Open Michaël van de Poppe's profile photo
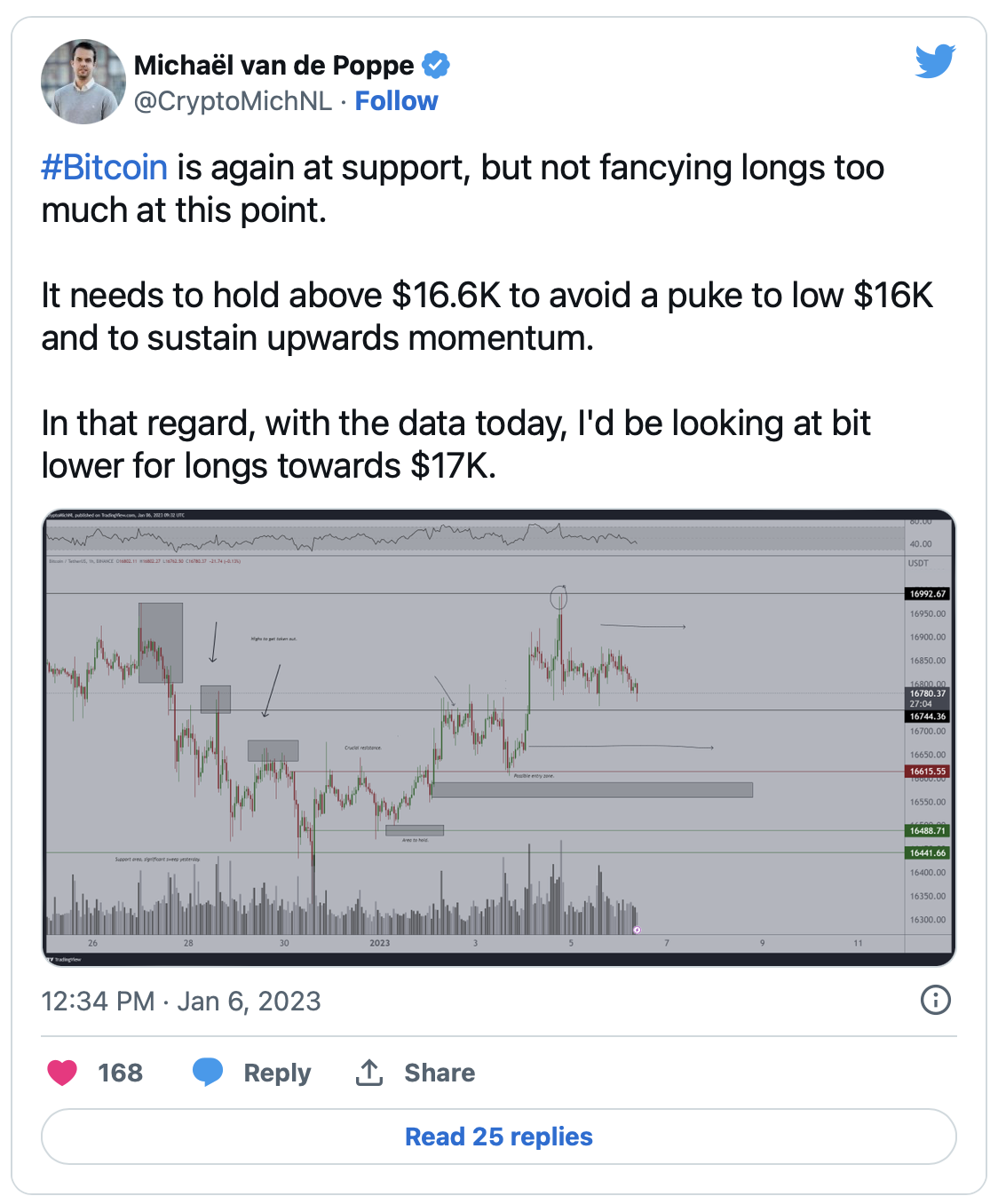 (x=83, y=82)
